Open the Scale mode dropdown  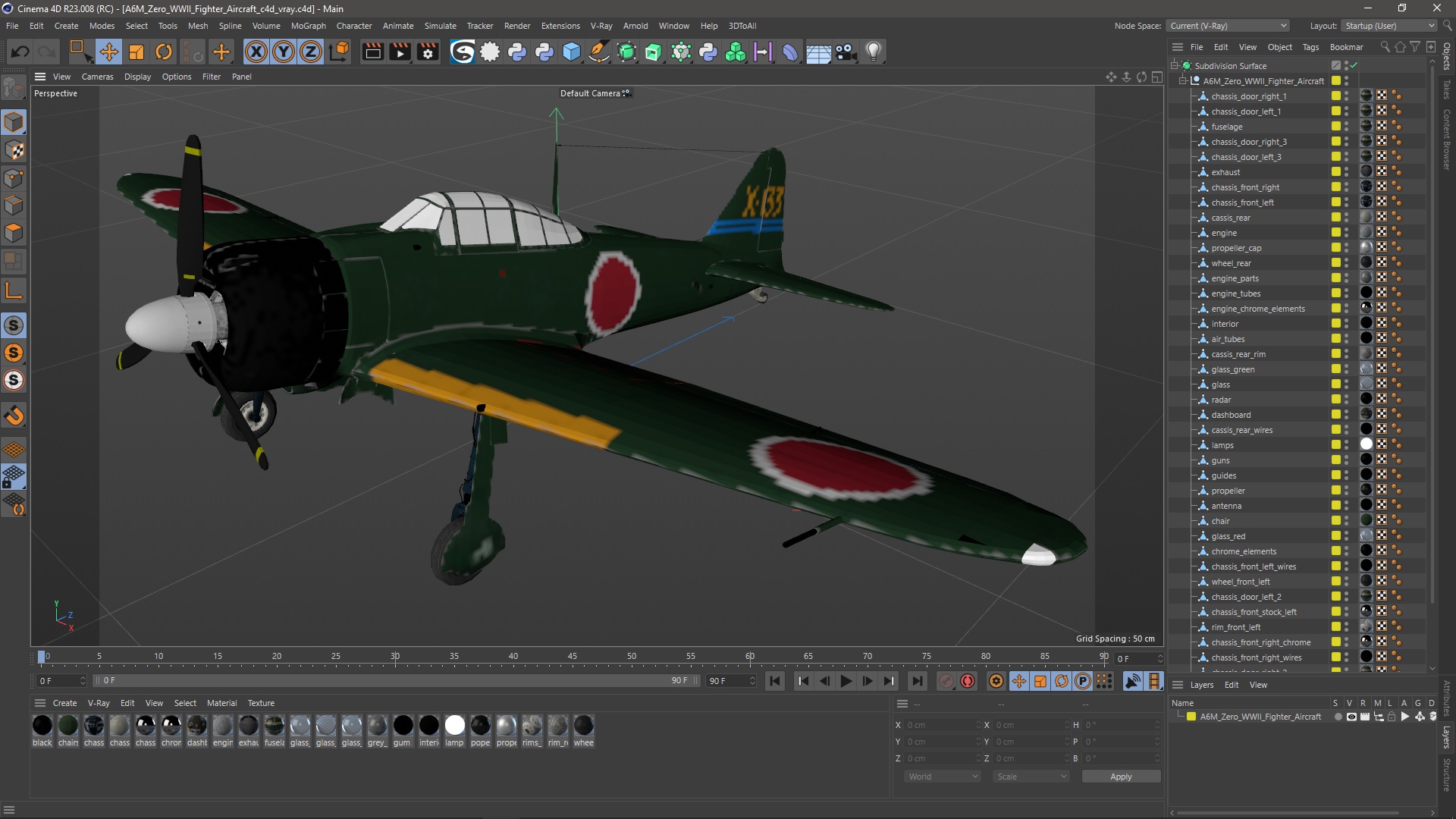click(x=1032, y=777)
